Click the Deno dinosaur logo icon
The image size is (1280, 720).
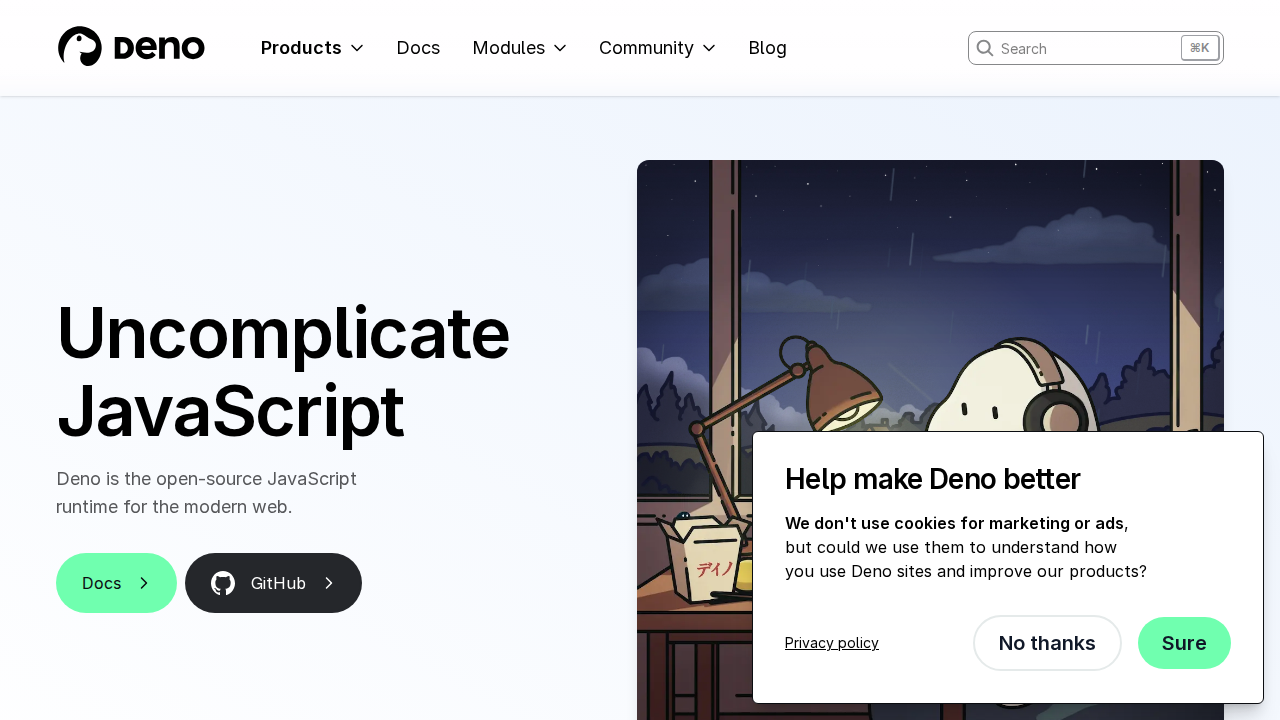point(80,47)
